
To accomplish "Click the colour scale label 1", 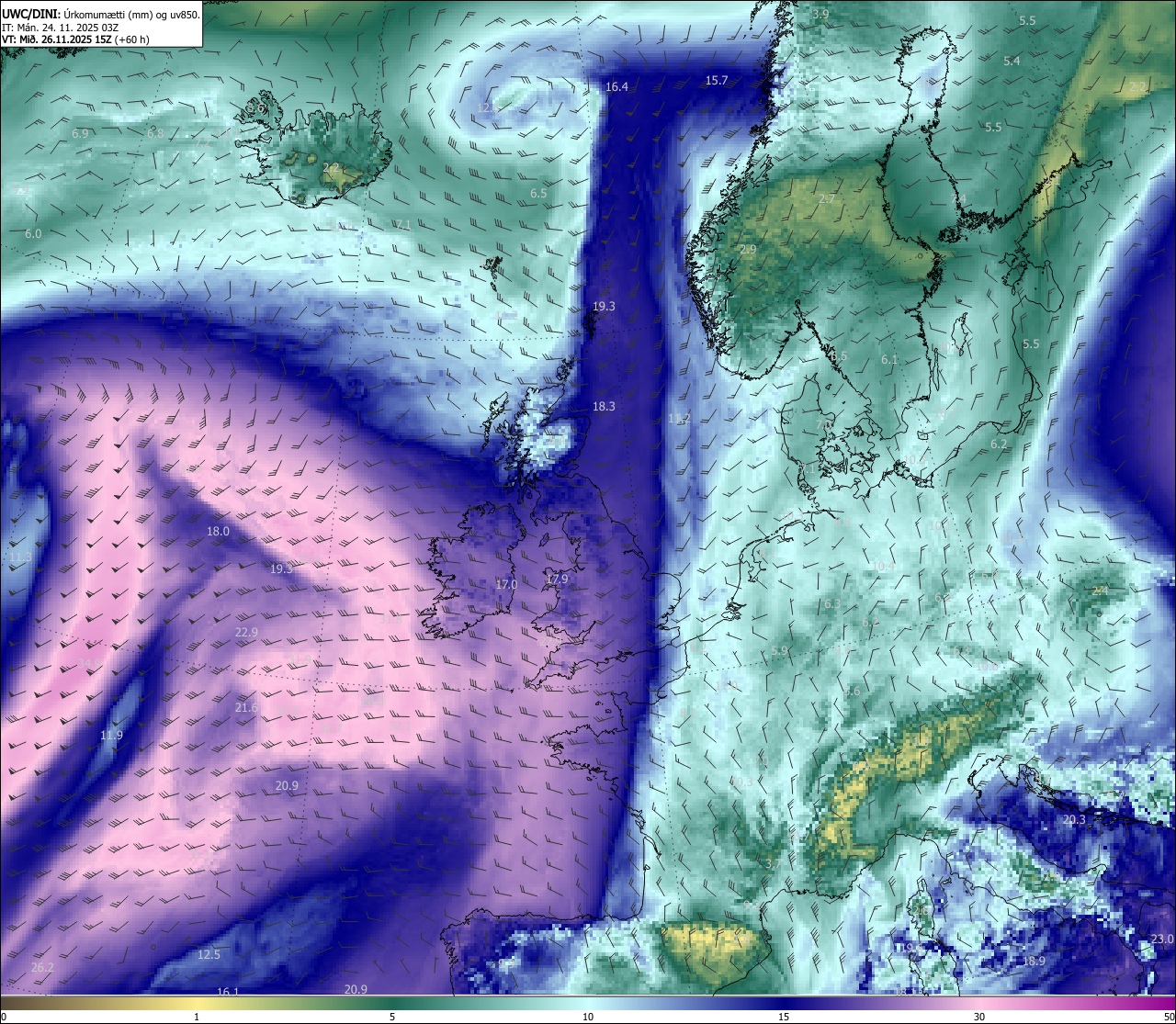I will click(x=197, y=1017).
